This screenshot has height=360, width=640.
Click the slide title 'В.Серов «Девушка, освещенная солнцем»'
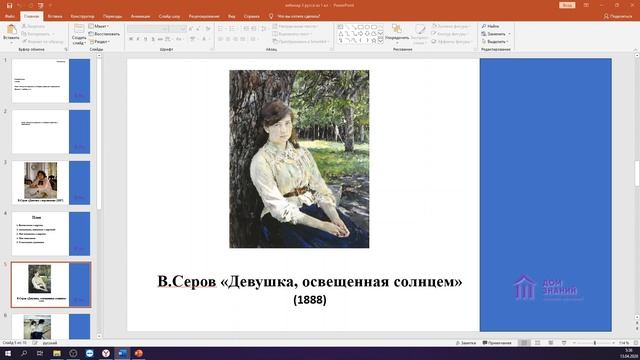point(310,281)
